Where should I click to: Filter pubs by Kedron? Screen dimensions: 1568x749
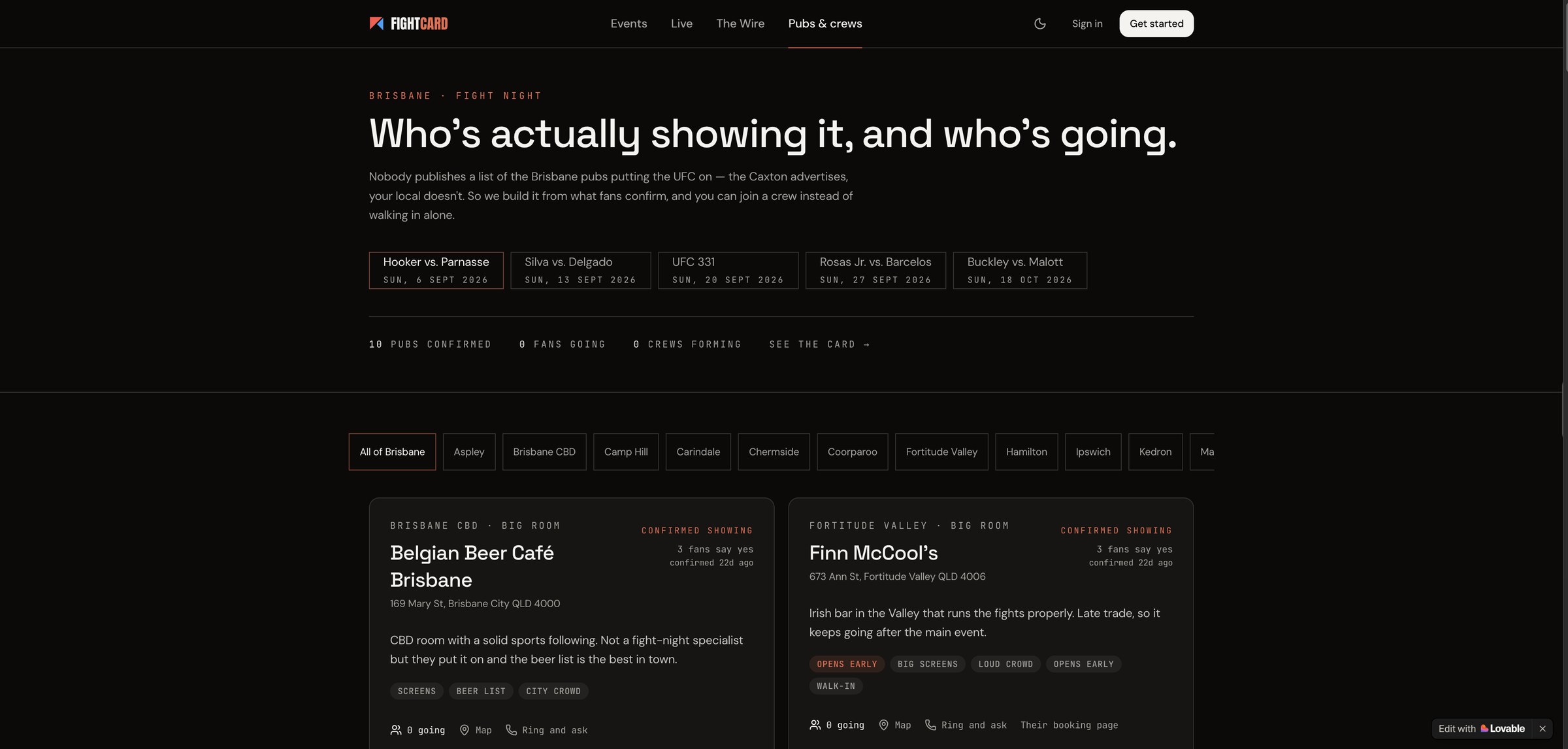[1155, 452]
